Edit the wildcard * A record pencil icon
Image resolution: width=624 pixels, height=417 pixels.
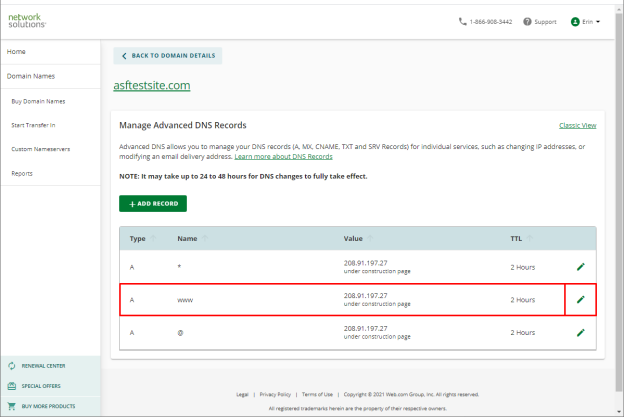click(581, 267)
